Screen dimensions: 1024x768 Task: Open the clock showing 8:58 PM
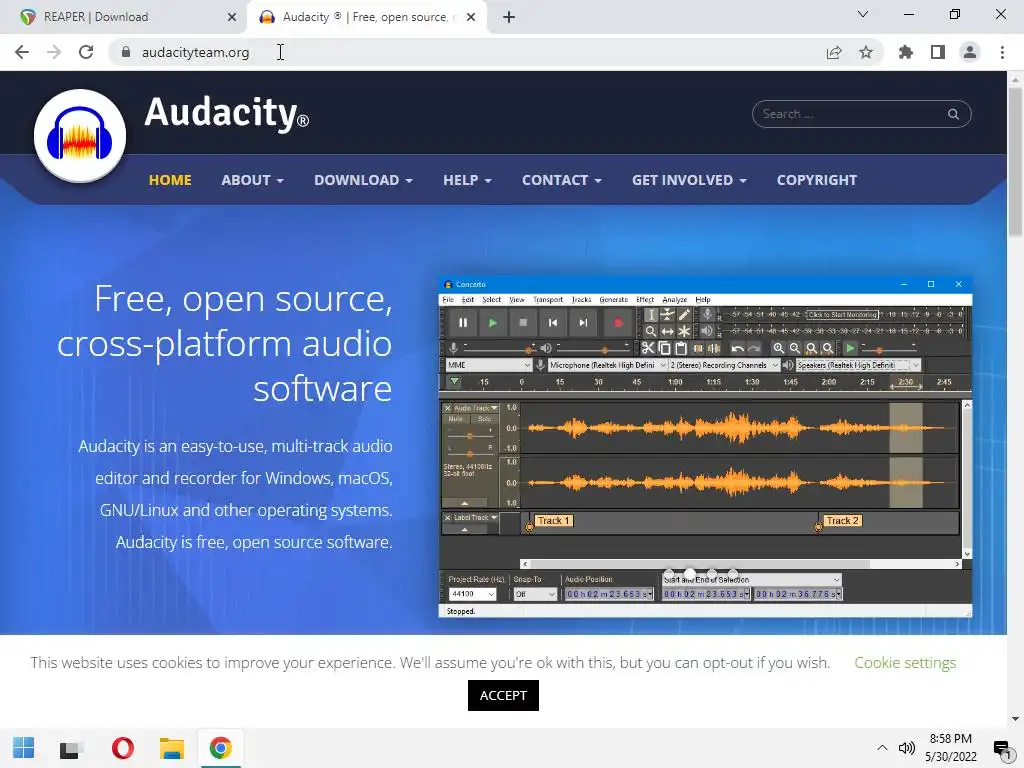(951, 748)
